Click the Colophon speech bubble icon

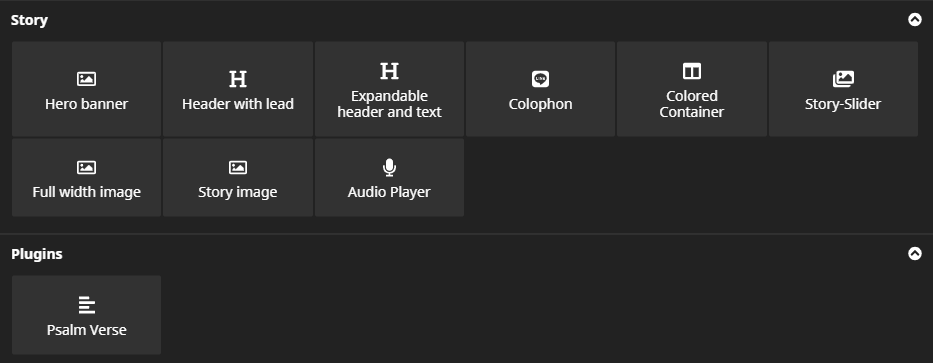540,79
